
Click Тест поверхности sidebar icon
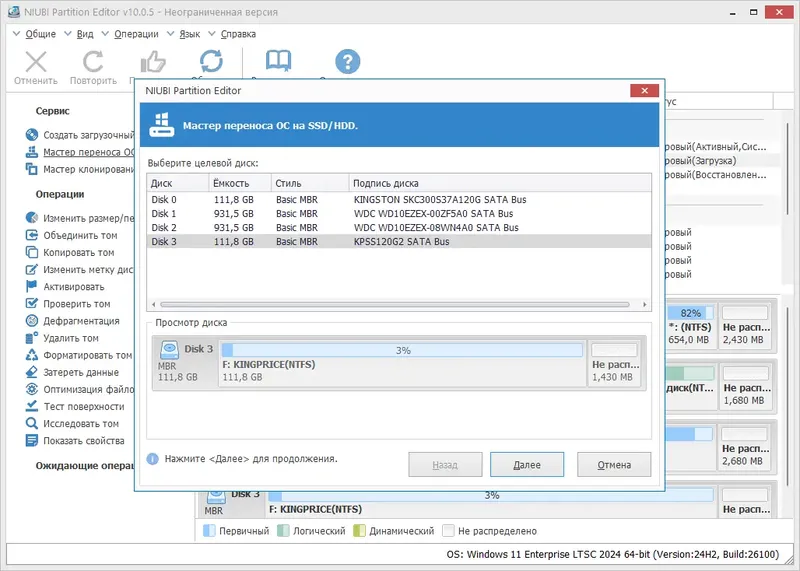pos(32,406)
